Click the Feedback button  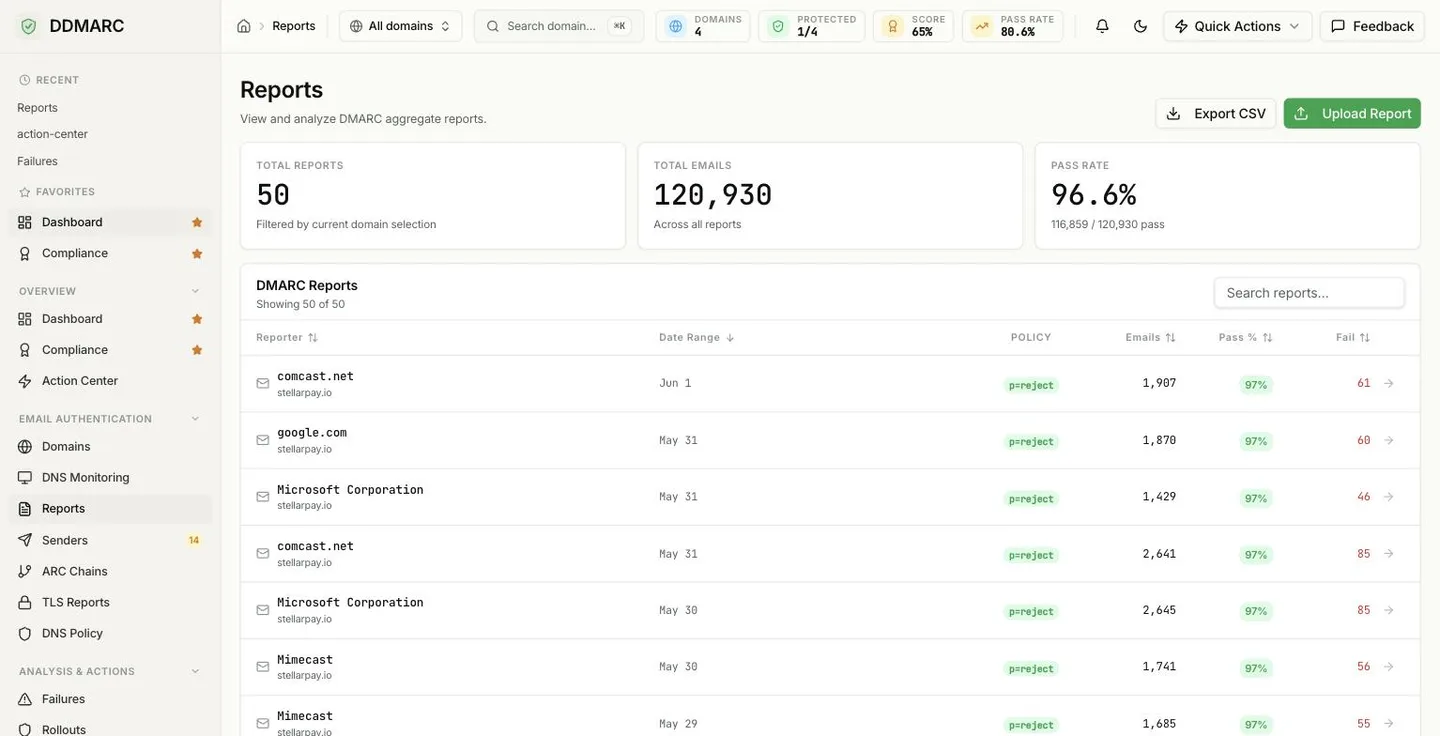coord(1372,26)
